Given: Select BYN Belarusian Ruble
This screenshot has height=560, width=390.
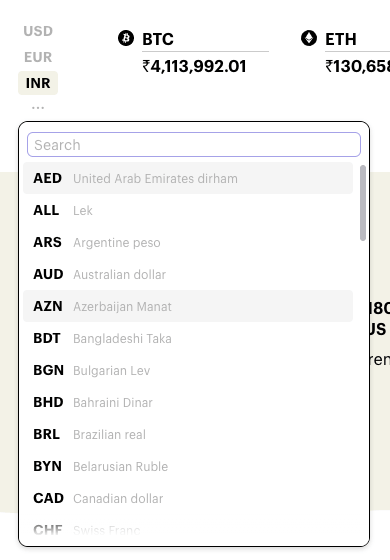Looking at the screenshot, I should (x=188, y=466).
